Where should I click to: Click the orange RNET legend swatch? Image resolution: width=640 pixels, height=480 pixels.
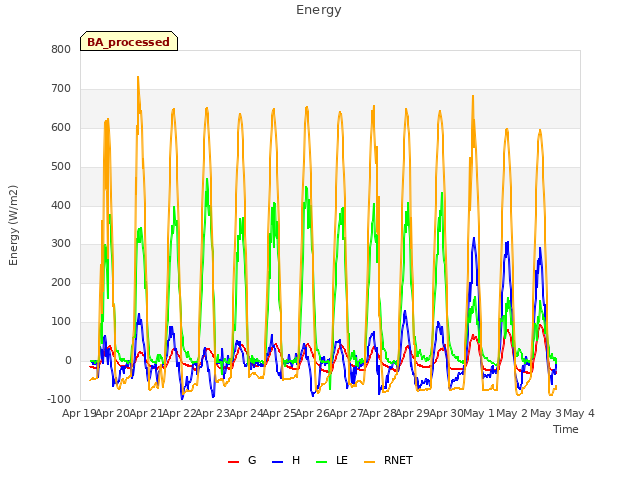pyautogui.click(x=369, y=462)
